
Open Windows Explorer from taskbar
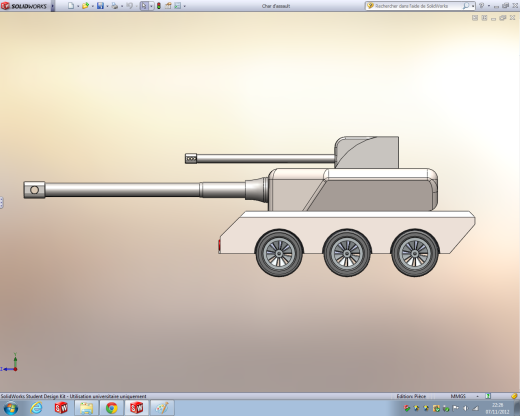pyautogui.click(x=86, y=408)
